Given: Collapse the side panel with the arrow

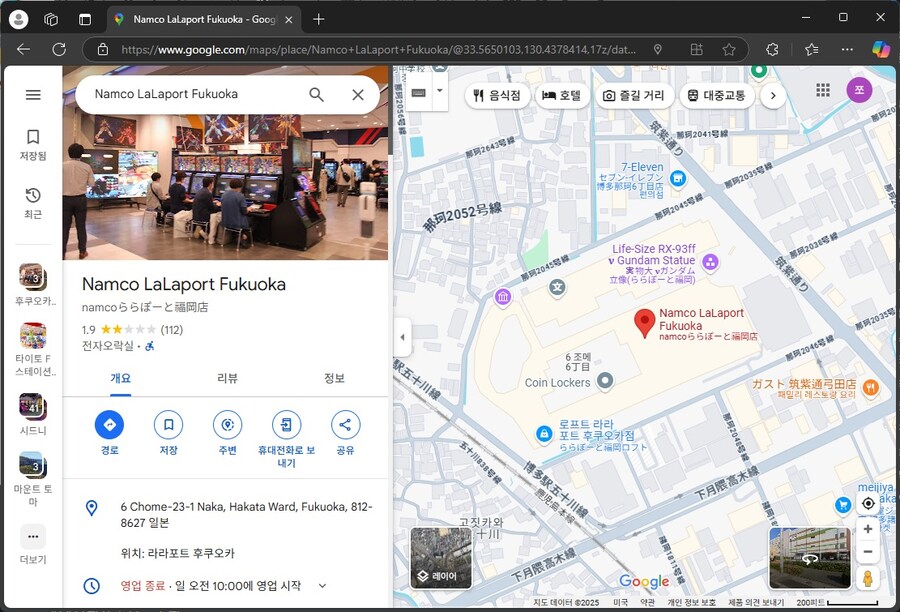Looking at the screenshot, I should coord(402,337).
